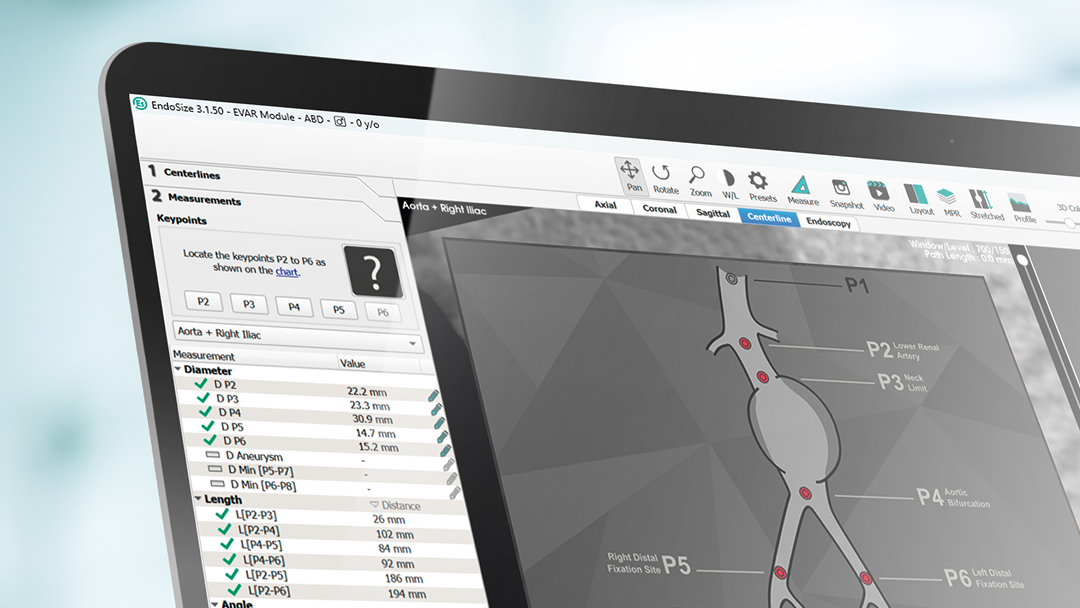Click the EndoSize logo in title bar
The image size is (1080, 608).
(x=141, y=104)
